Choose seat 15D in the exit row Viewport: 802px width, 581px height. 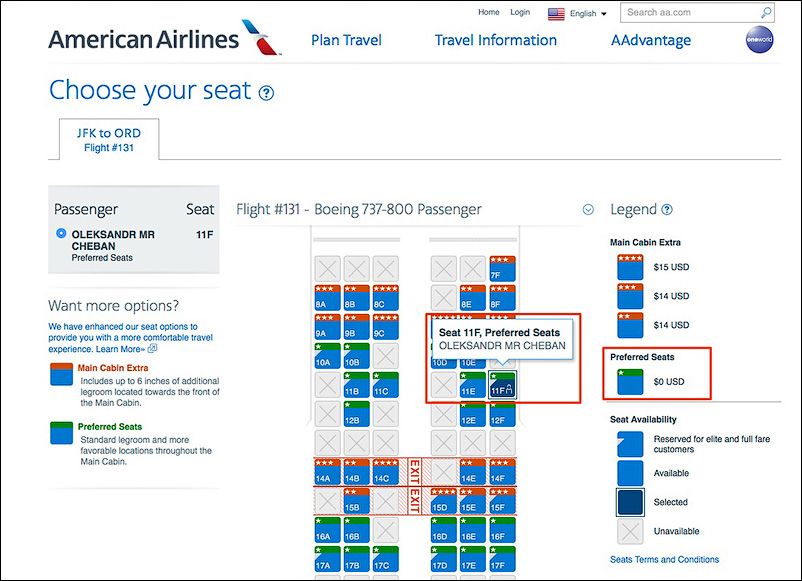pos(443,501)
